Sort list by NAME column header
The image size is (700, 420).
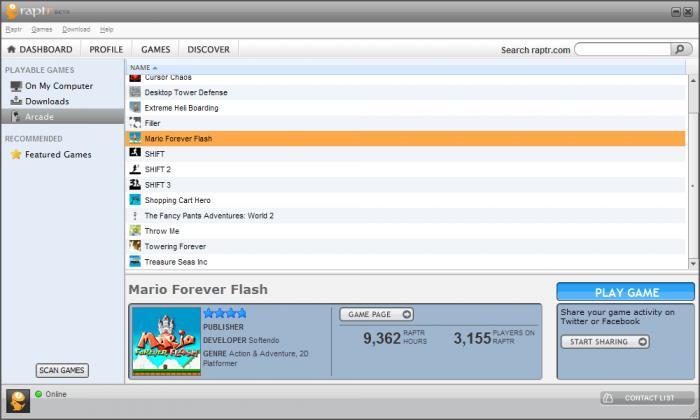point(143,67)
